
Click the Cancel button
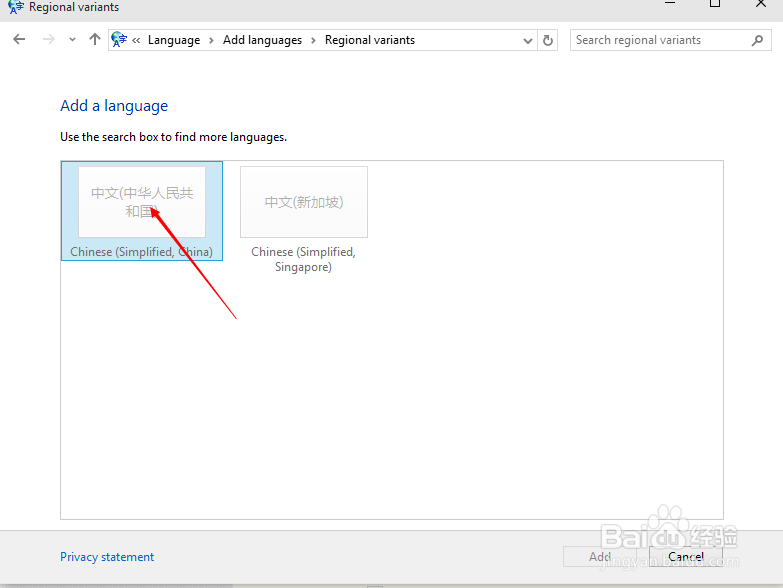pos(686,557)
